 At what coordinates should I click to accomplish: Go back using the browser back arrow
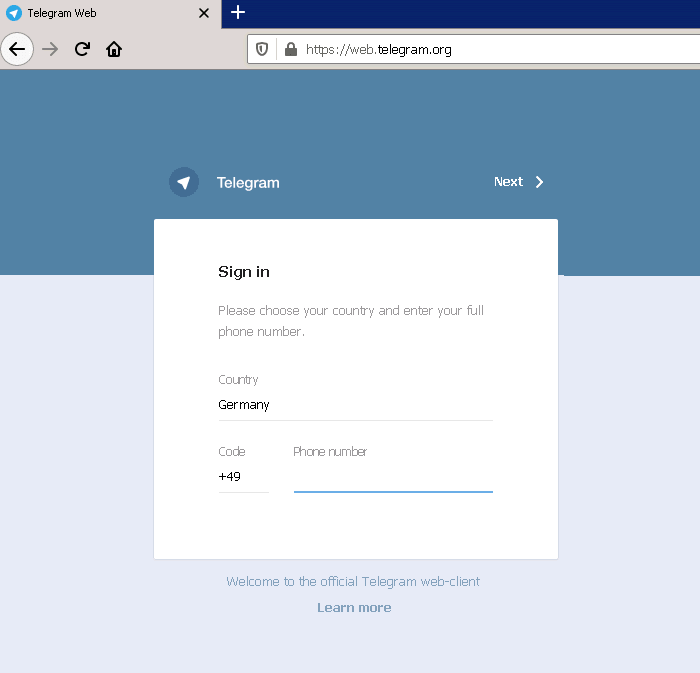pyautogui.click(x=17, y=49)
